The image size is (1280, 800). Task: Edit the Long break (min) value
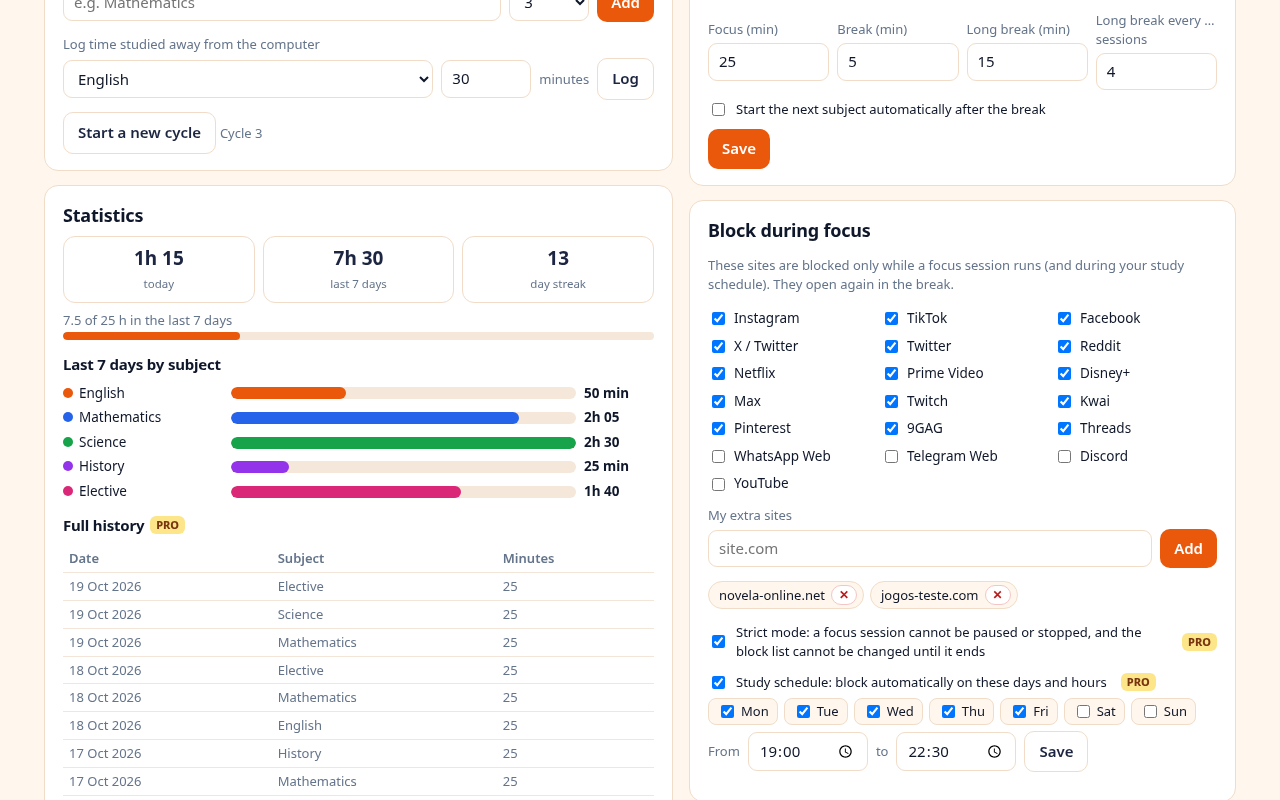[x=1027, y=62]
